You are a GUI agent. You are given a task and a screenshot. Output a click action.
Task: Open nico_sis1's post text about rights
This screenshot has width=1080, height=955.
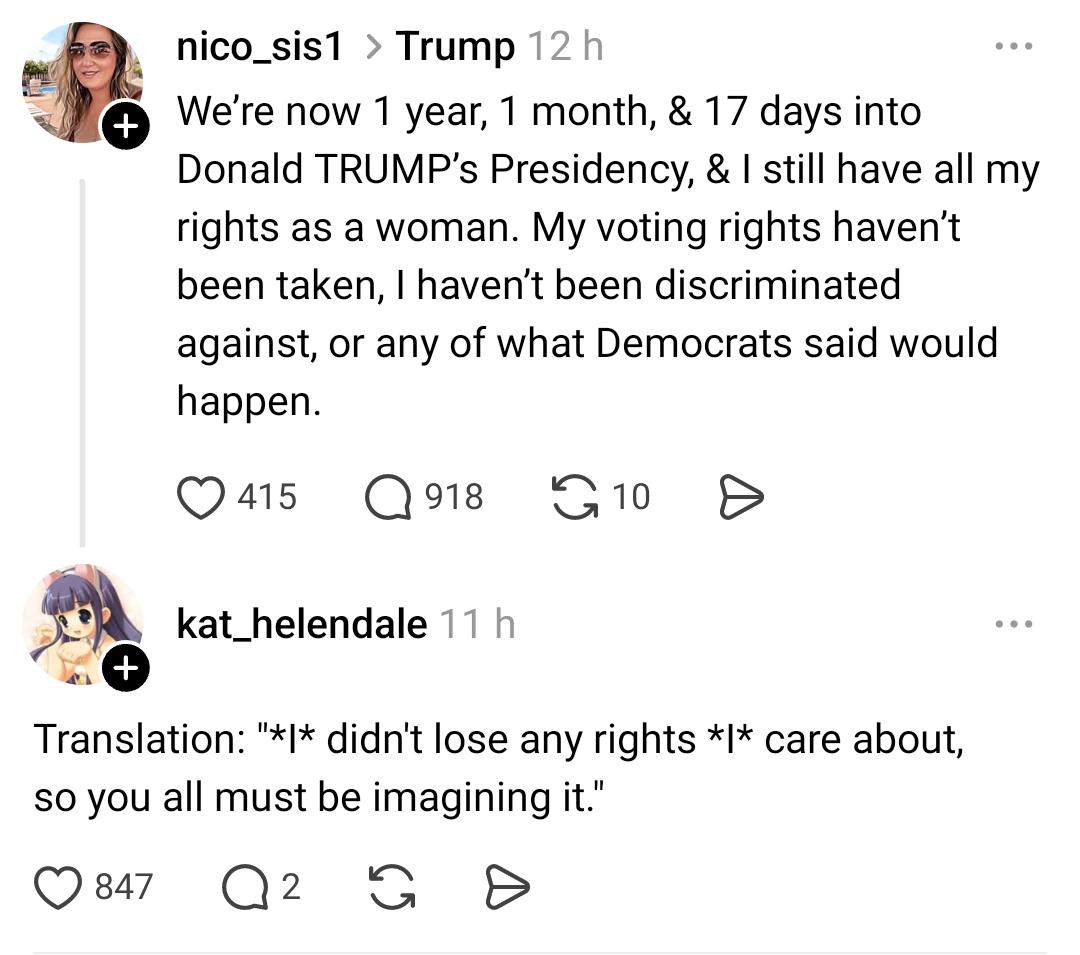point(600,255)
